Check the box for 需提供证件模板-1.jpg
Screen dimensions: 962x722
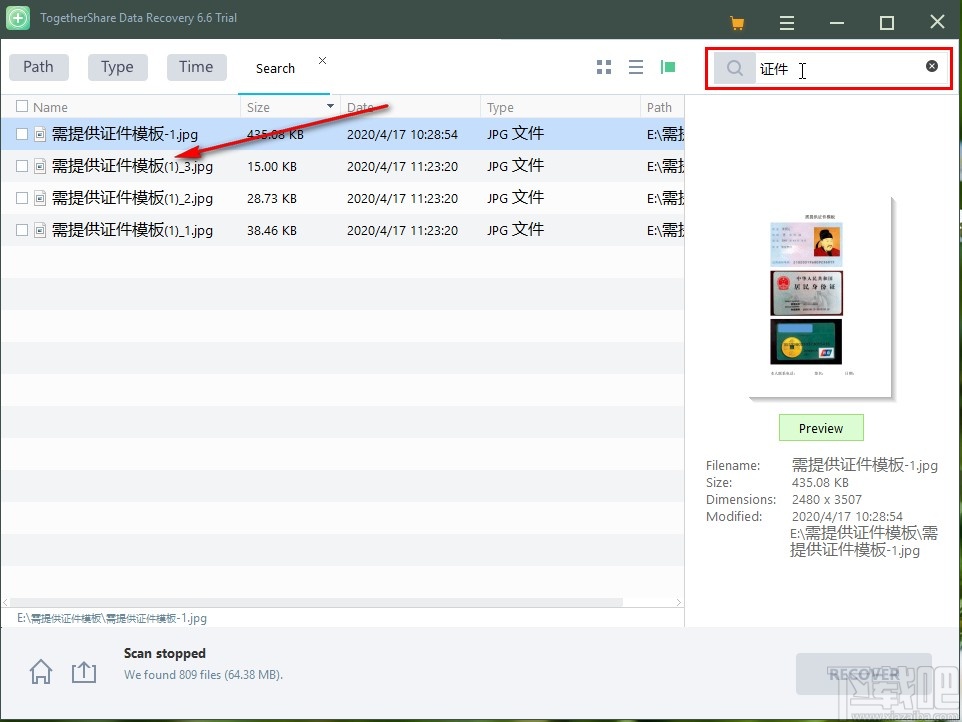(21, 133)
